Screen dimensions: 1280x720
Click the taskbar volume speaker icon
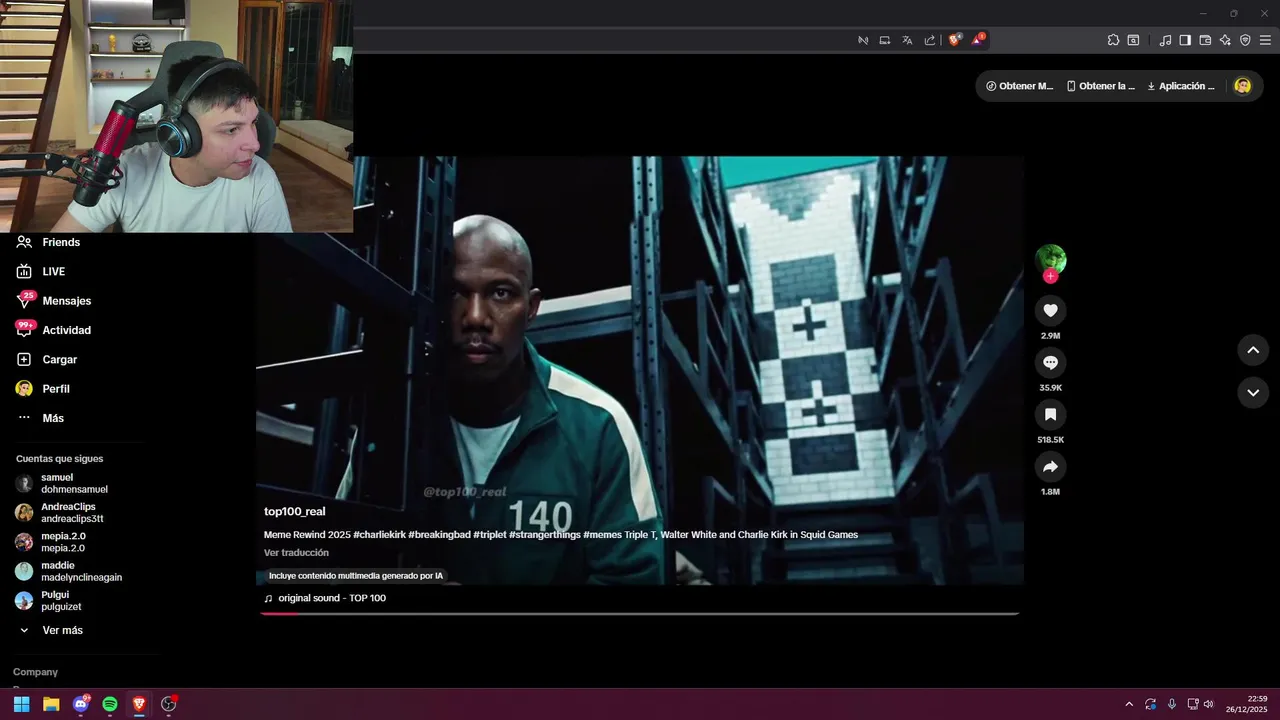click(1209, 704)
